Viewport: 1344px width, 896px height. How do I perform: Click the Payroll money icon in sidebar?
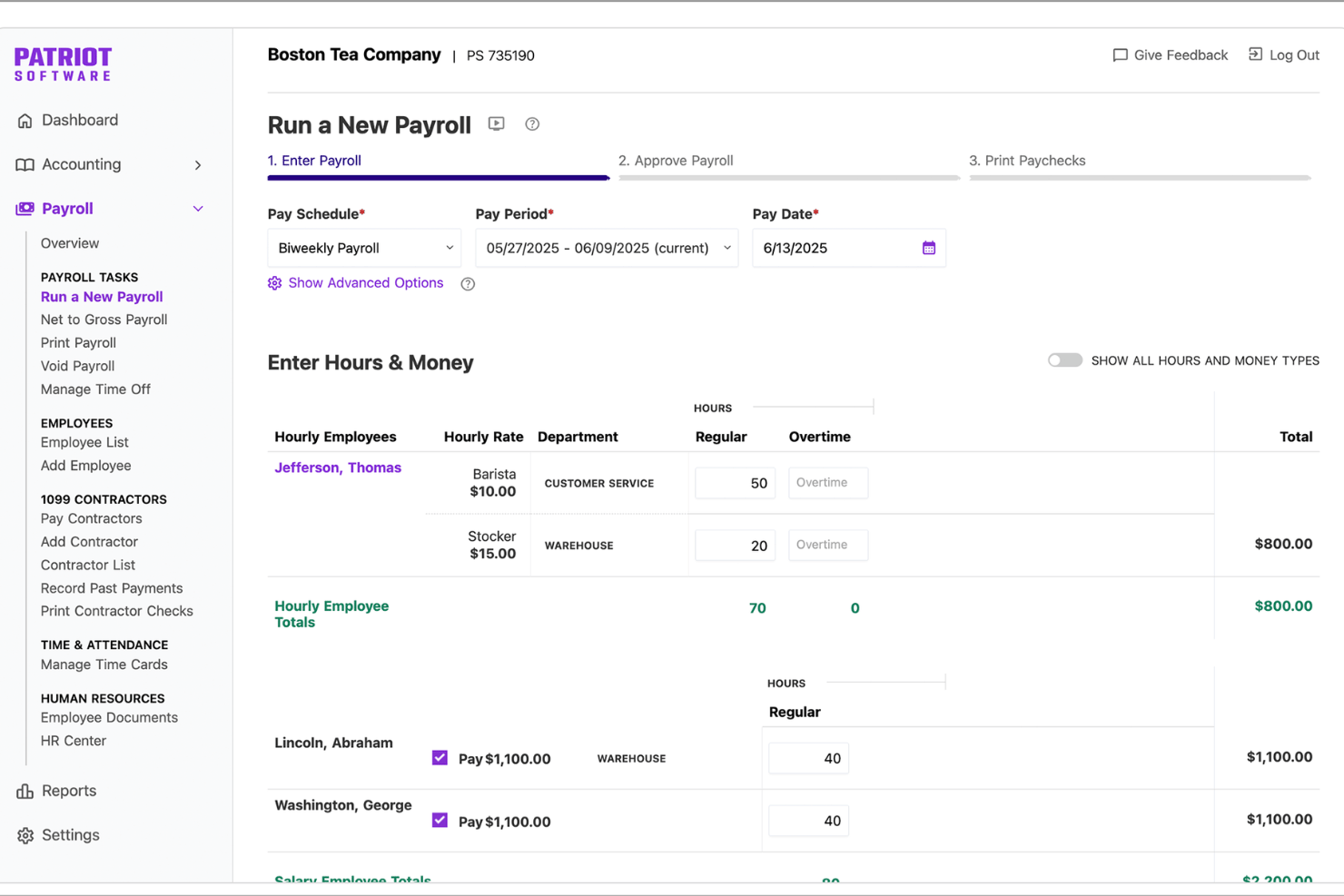tap(25, 209)
